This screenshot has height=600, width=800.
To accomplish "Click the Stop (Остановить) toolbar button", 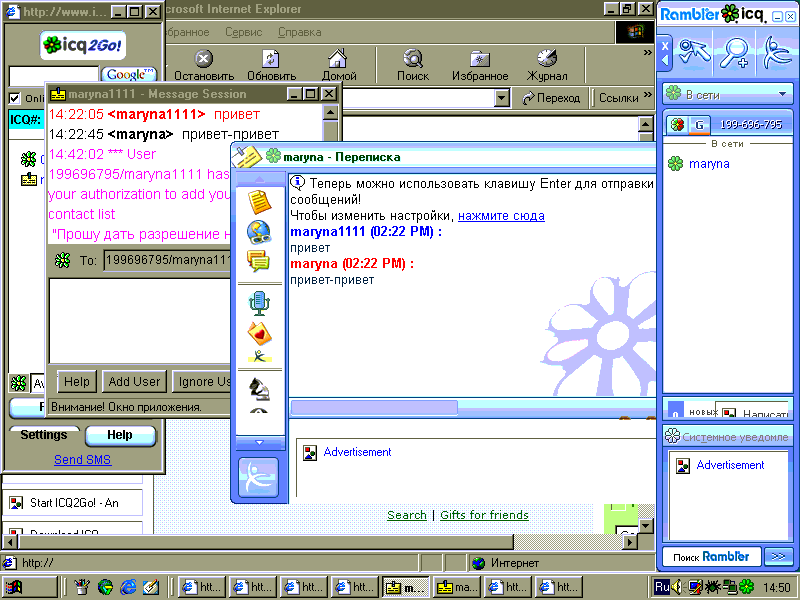I will click(x=204, y=65).
